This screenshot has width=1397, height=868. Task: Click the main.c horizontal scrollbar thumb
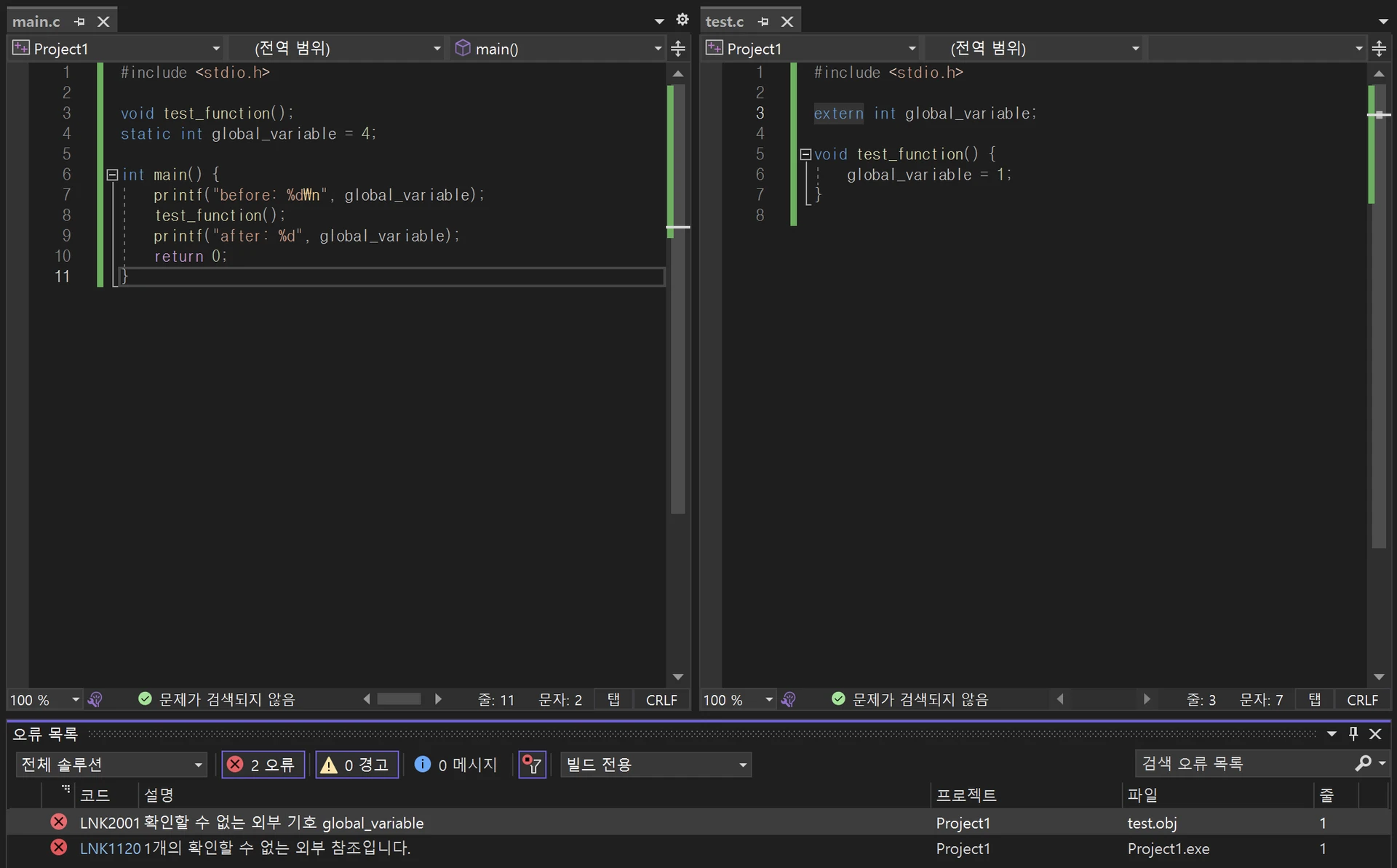coord(399,699)
